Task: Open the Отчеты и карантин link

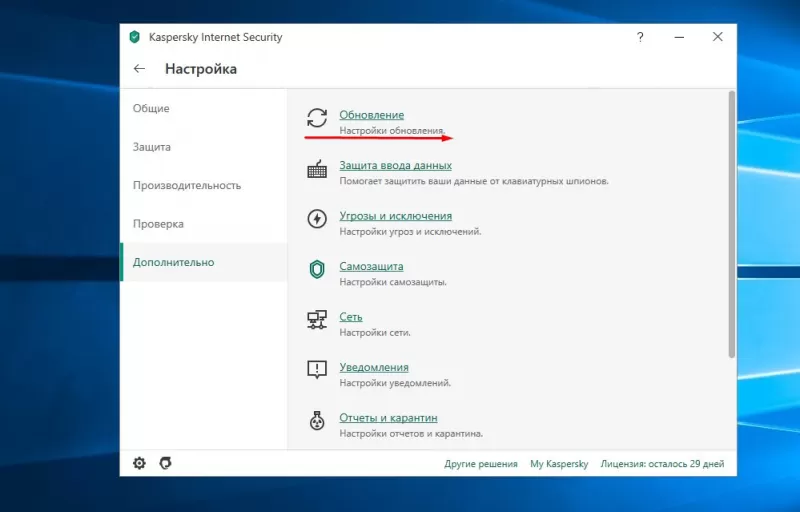Action: point(388,418)
